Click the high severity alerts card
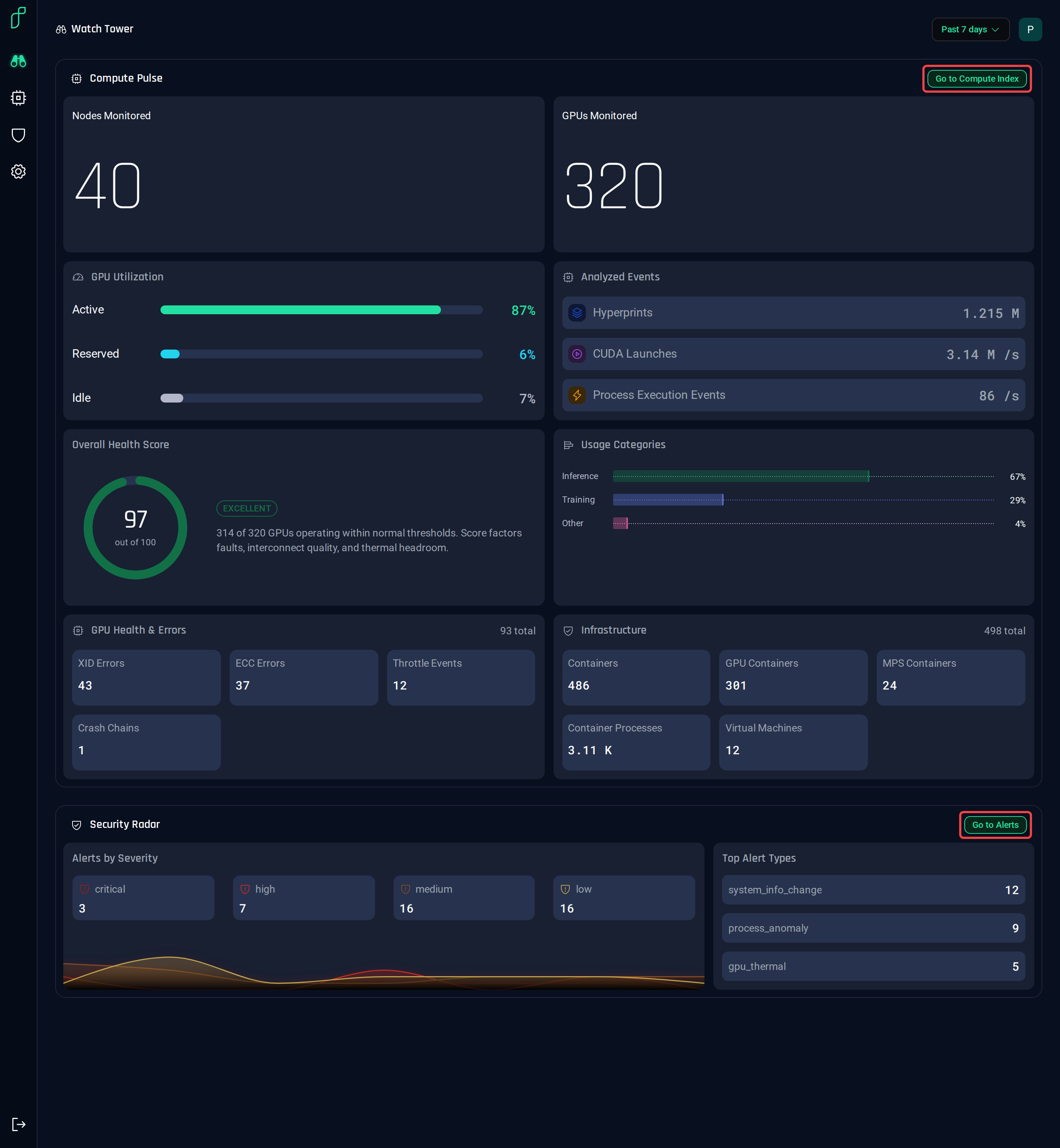 tap(303, 898)
